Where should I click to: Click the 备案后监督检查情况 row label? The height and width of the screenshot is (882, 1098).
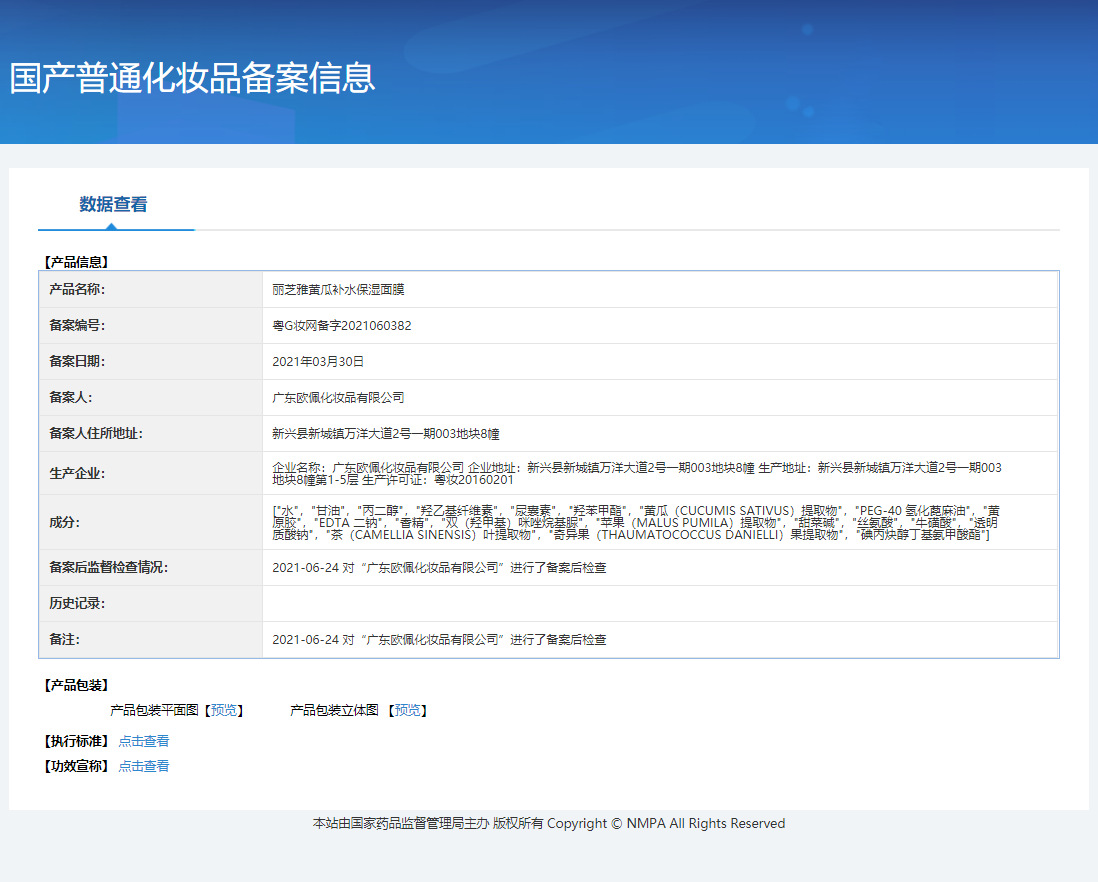(109, 568)
